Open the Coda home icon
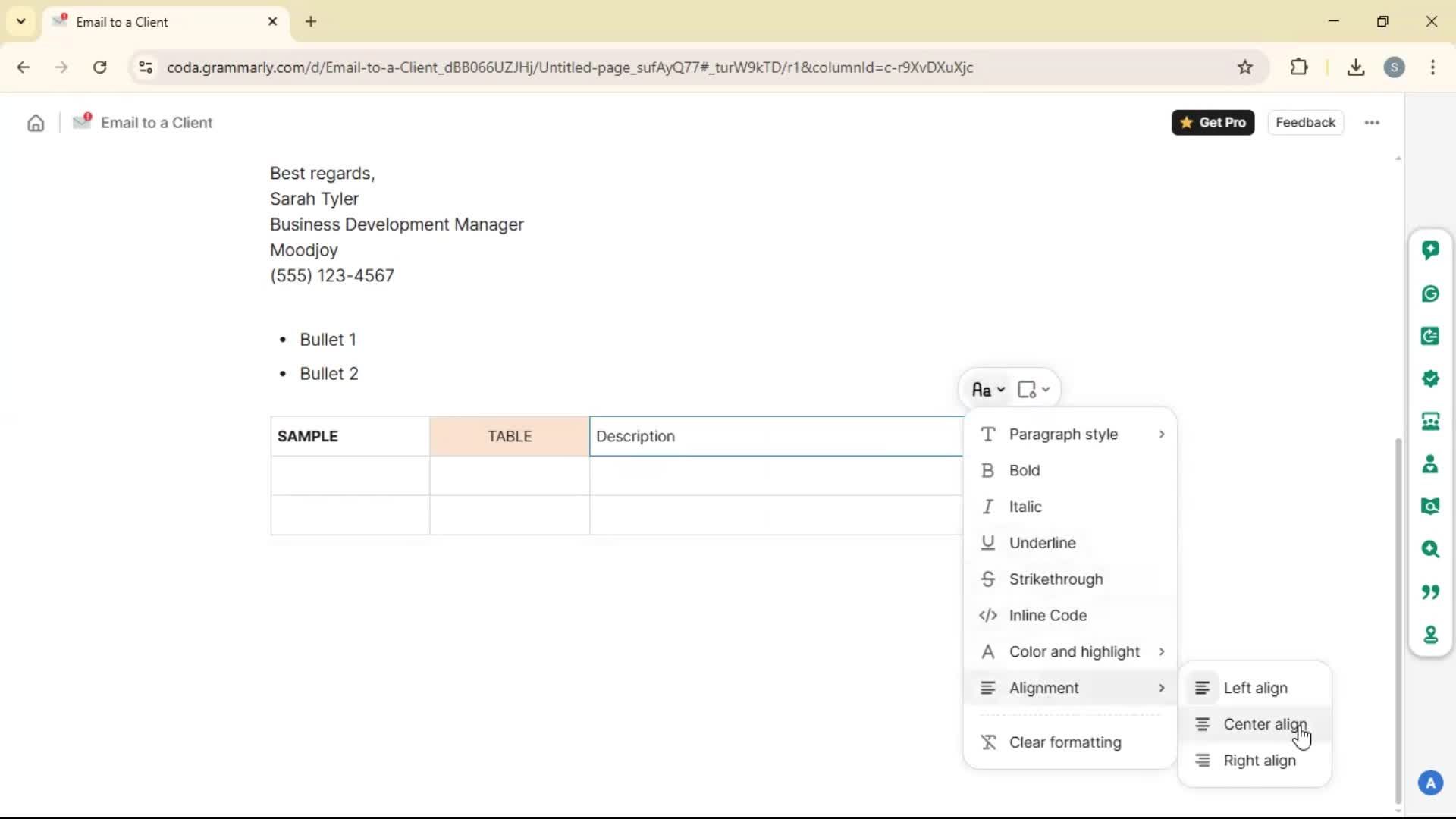This screenshot has height=819, width=1456. (x=36, y=123)
